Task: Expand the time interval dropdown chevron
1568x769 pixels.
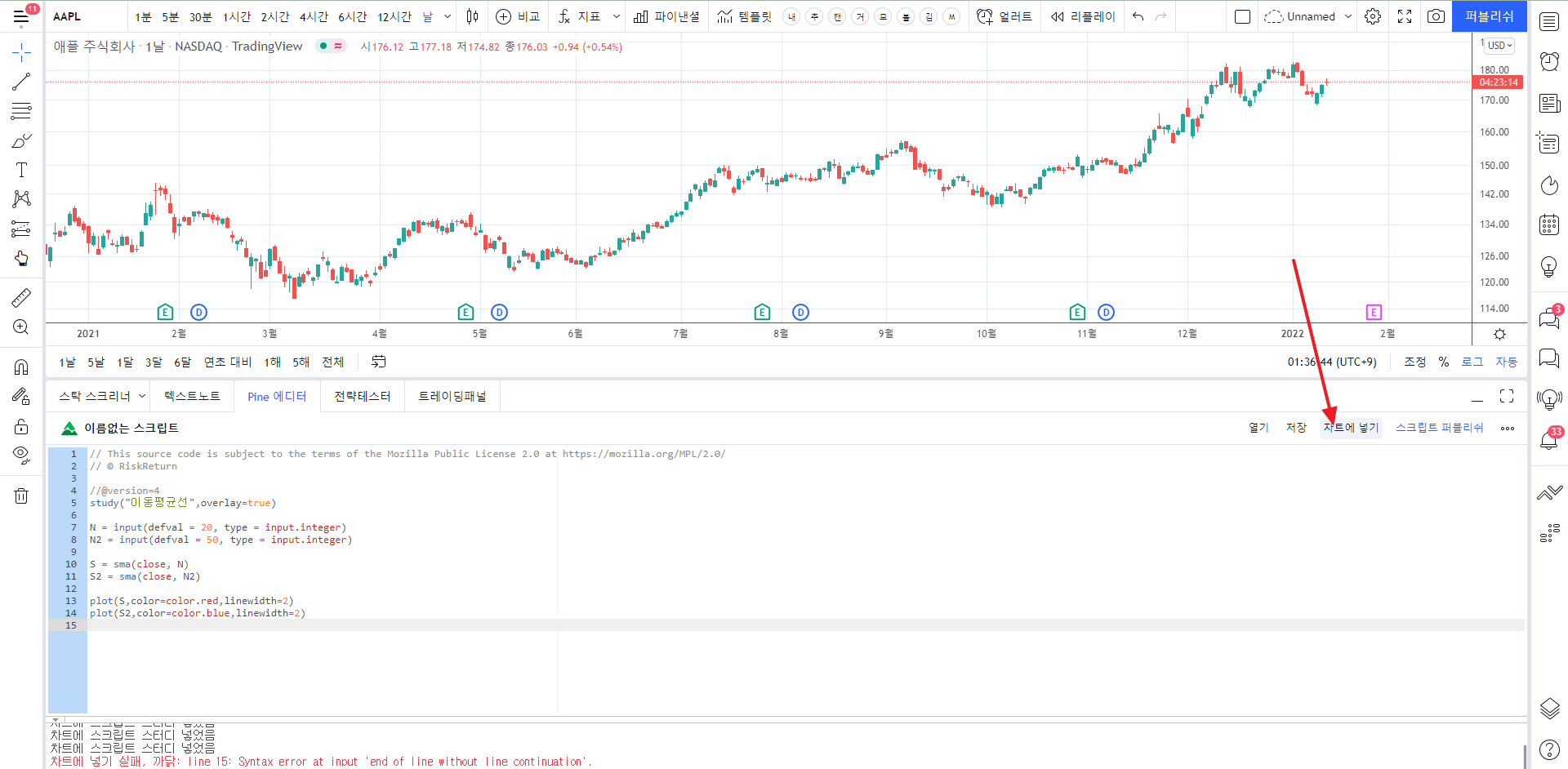Action: pyautogui.click(x=448, y=16)
